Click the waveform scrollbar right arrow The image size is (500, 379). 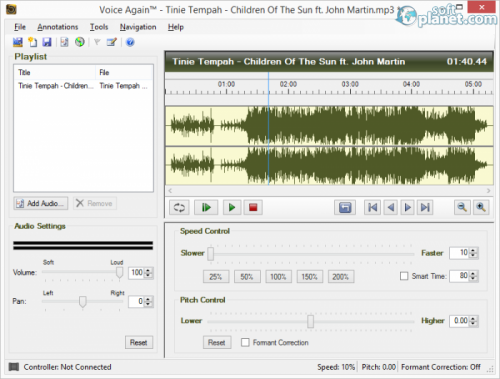tap(488, 191)
